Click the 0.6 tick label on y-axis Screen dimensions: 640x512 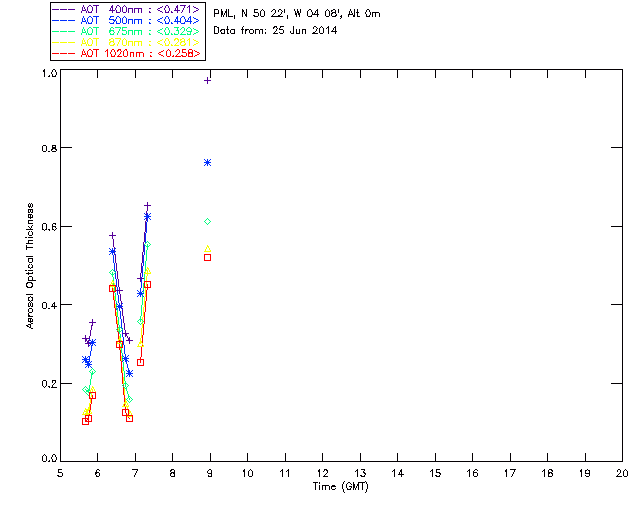click(48, 227)
